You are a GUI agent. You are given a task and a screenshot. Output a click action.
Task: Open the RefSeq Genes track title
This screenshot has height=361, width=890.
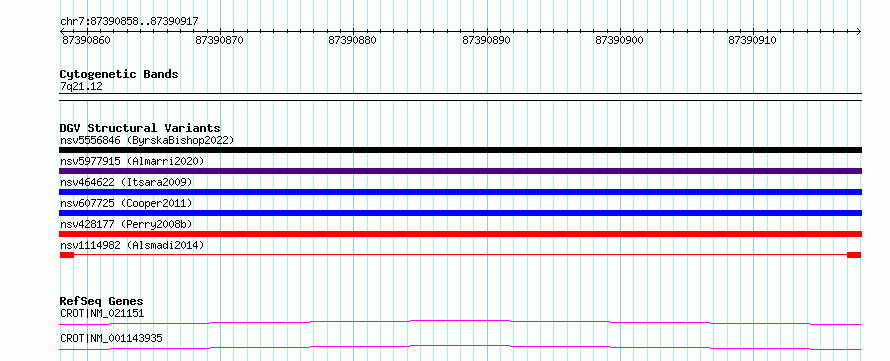102,301
